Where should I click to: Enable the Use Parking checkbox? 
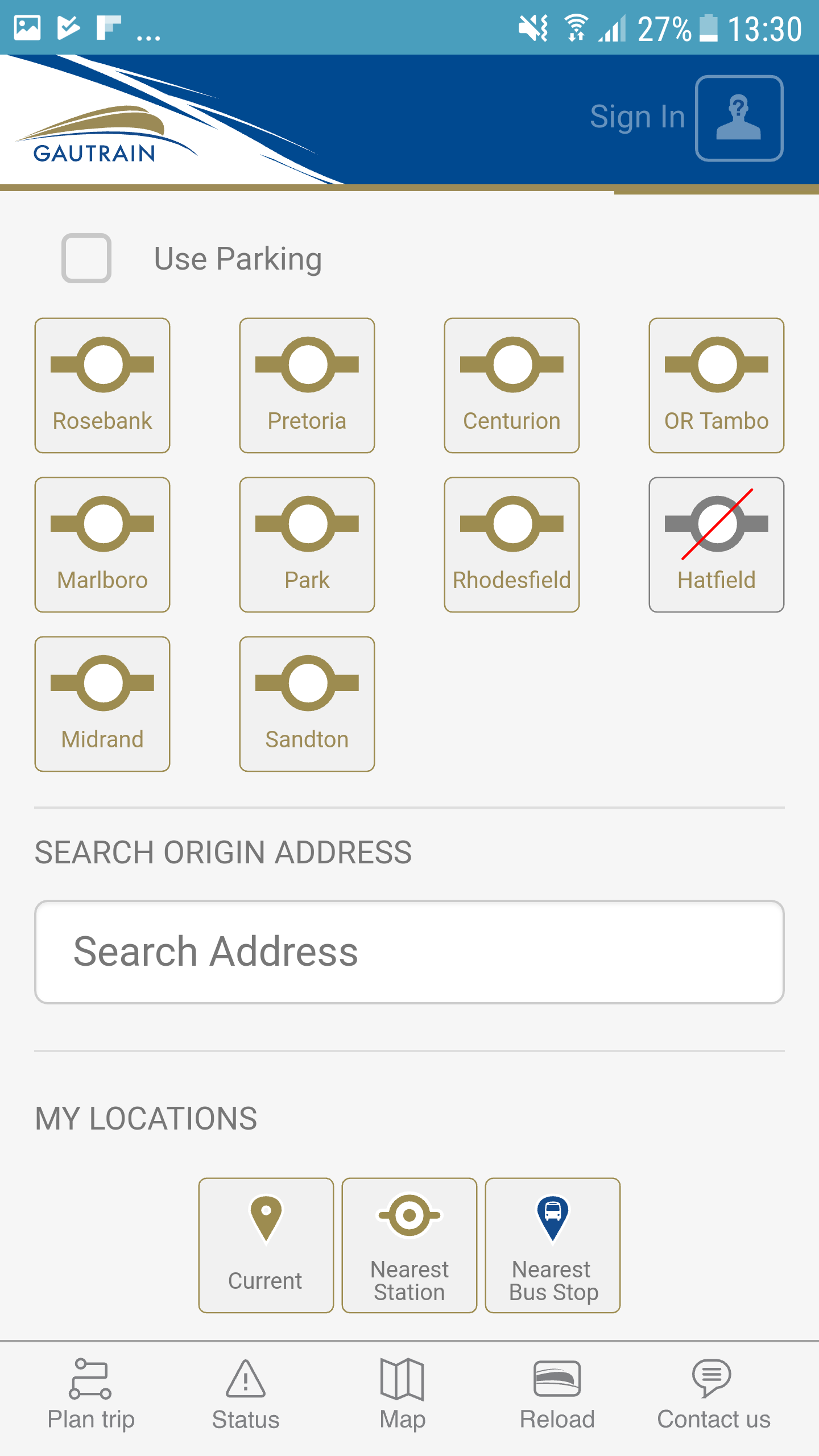tap(86, 258)
